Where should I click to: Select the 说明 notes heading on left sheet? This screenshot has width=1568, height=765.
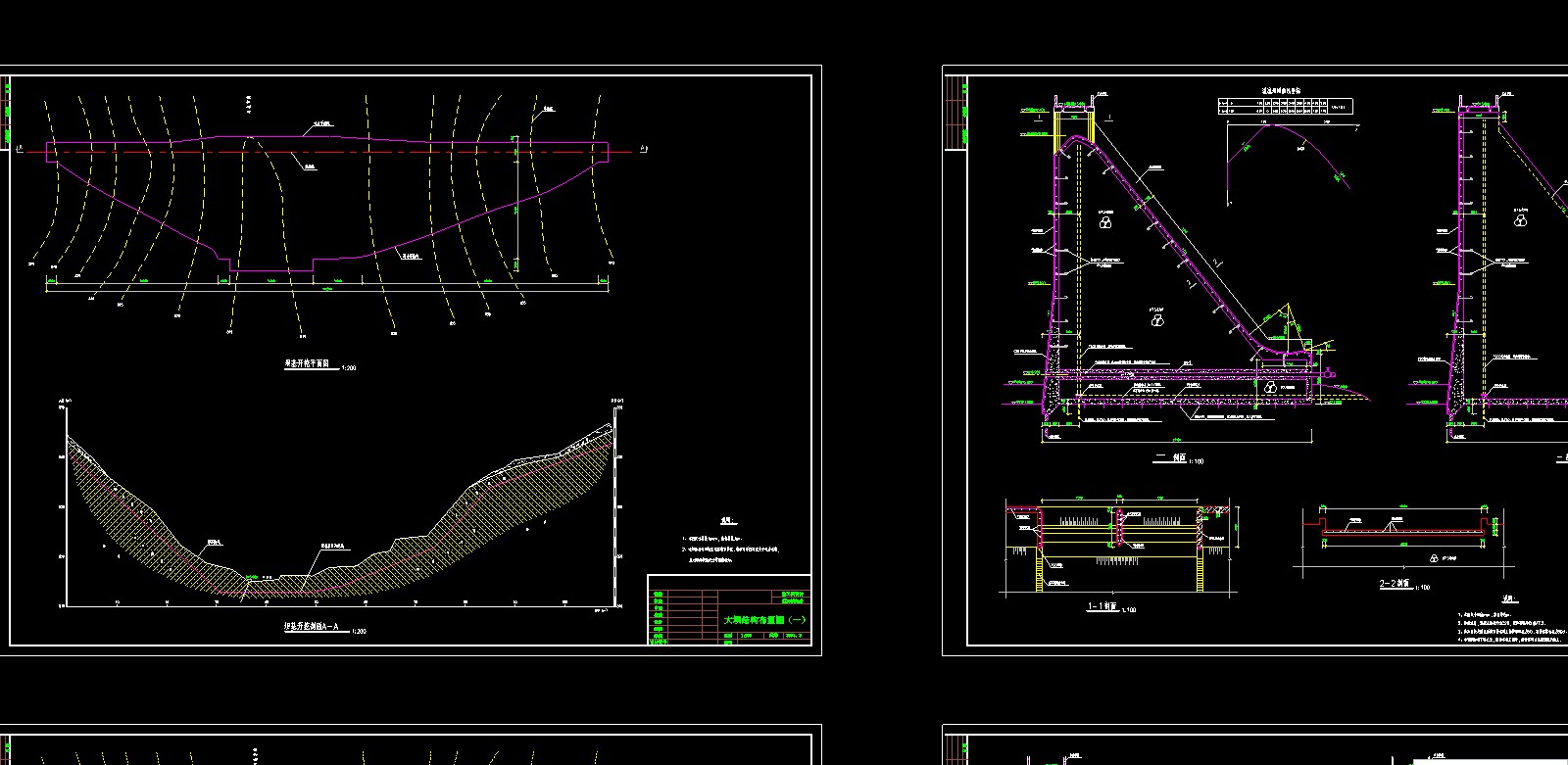click(x=726, y=521)
